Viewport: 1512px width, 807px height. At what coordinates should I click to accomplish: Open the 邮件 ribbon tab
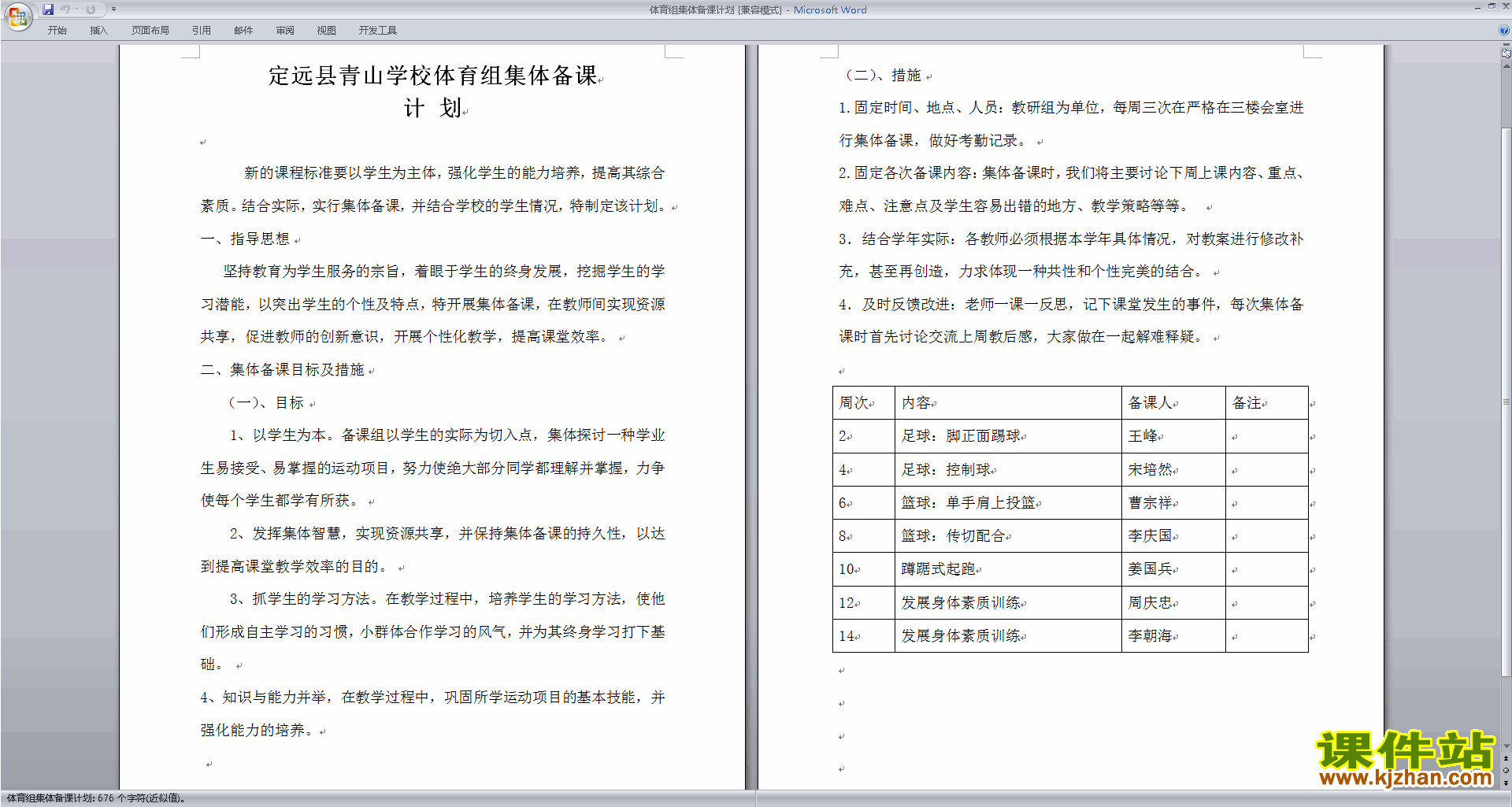click(243, 30)
